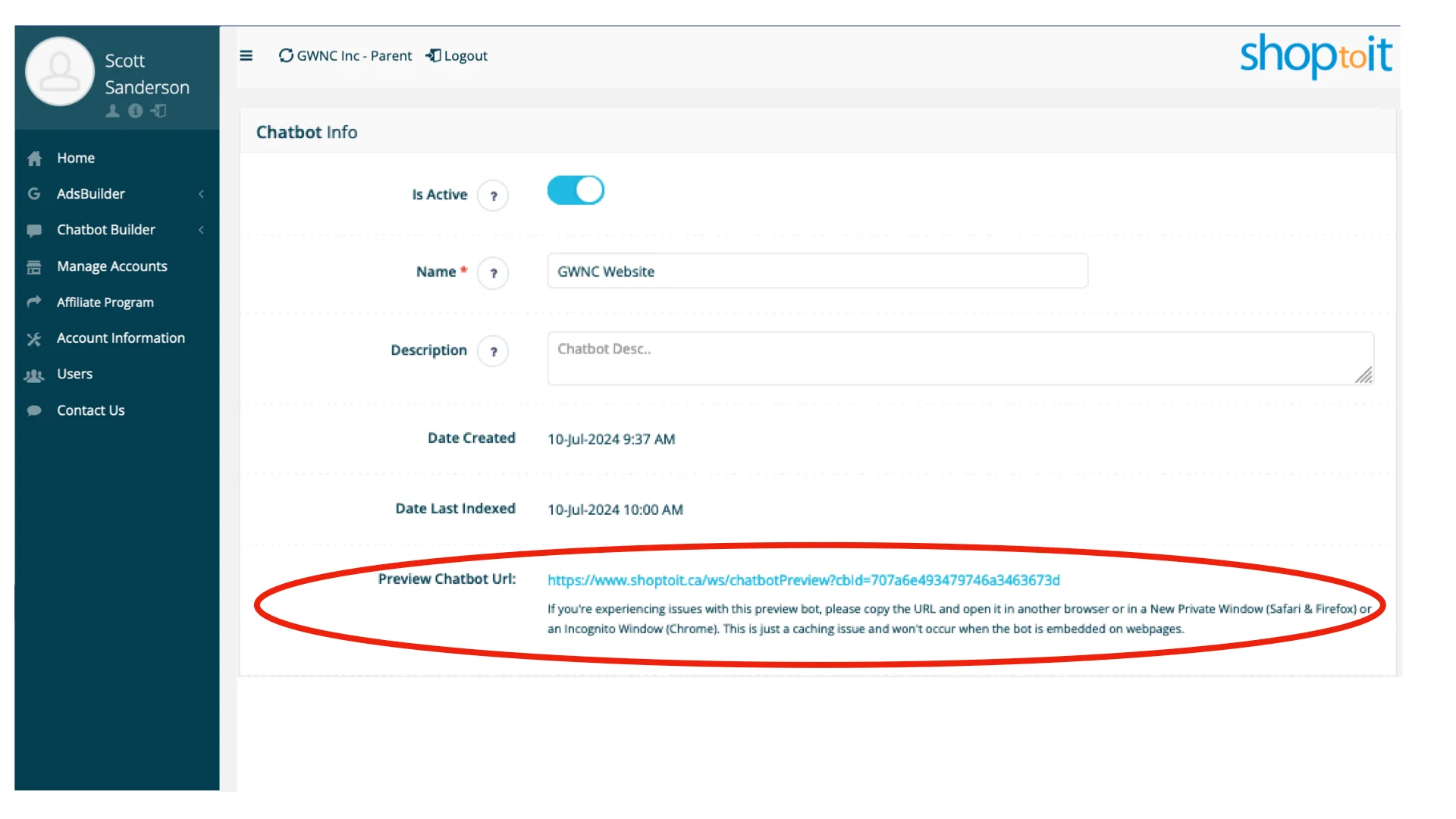Toggle the Is Active switch off
Viewport: 1456px width, 819px height.
576,190
